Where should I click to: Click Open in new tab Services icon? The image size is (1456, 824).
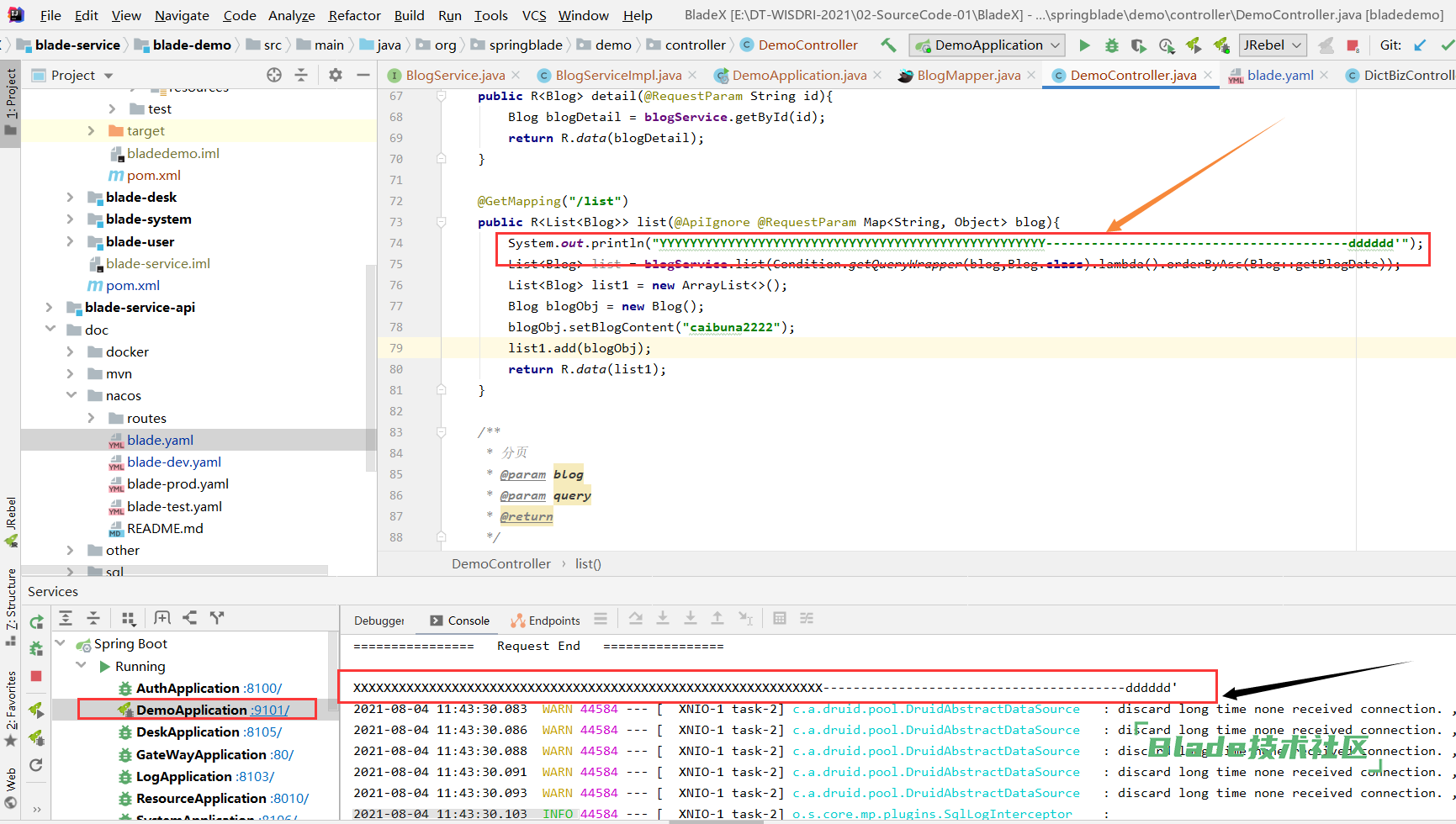(x=162, y=618)
